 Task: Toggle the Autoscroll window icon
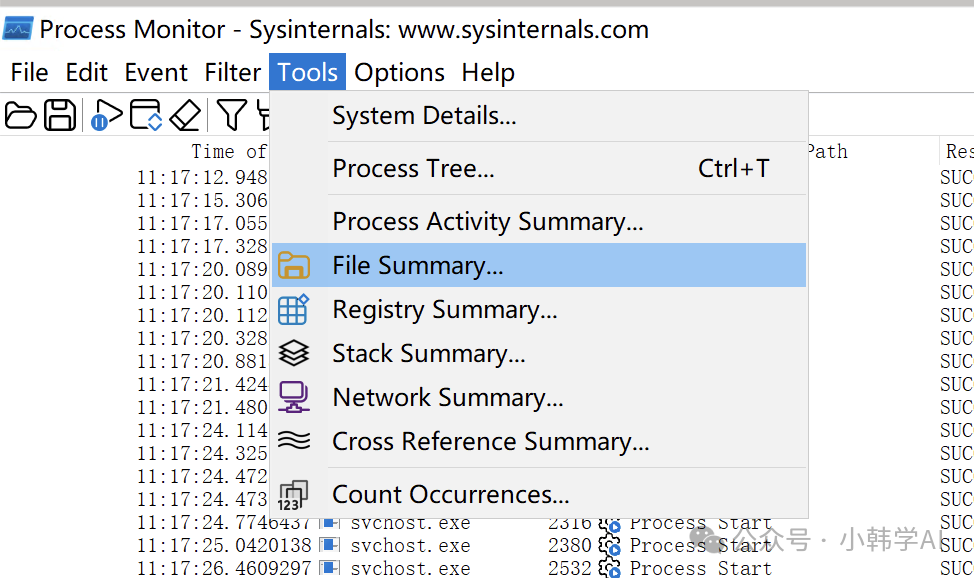click(x=146, y=115)
